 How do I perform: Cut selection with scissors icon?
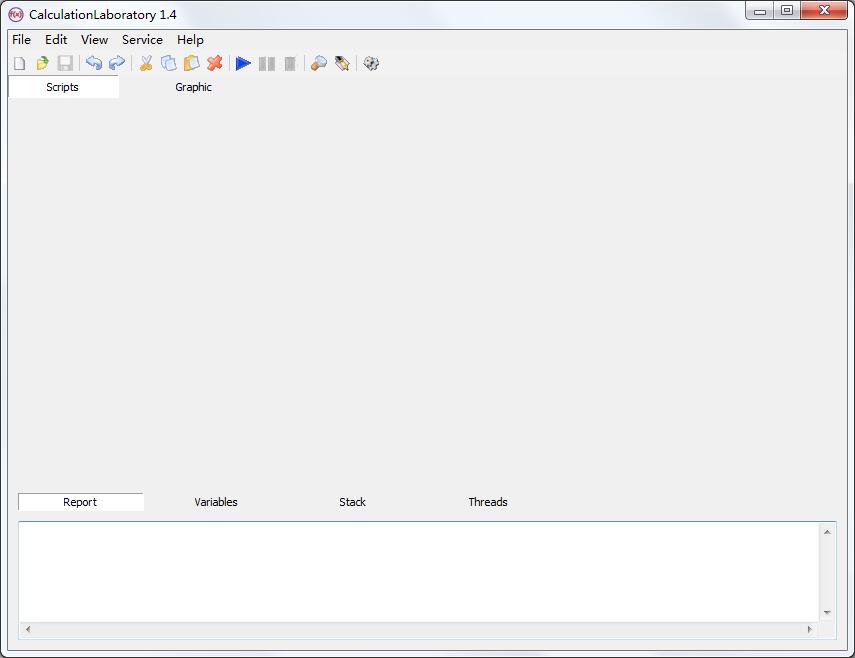pyautogui.click(x=146, y=64)
